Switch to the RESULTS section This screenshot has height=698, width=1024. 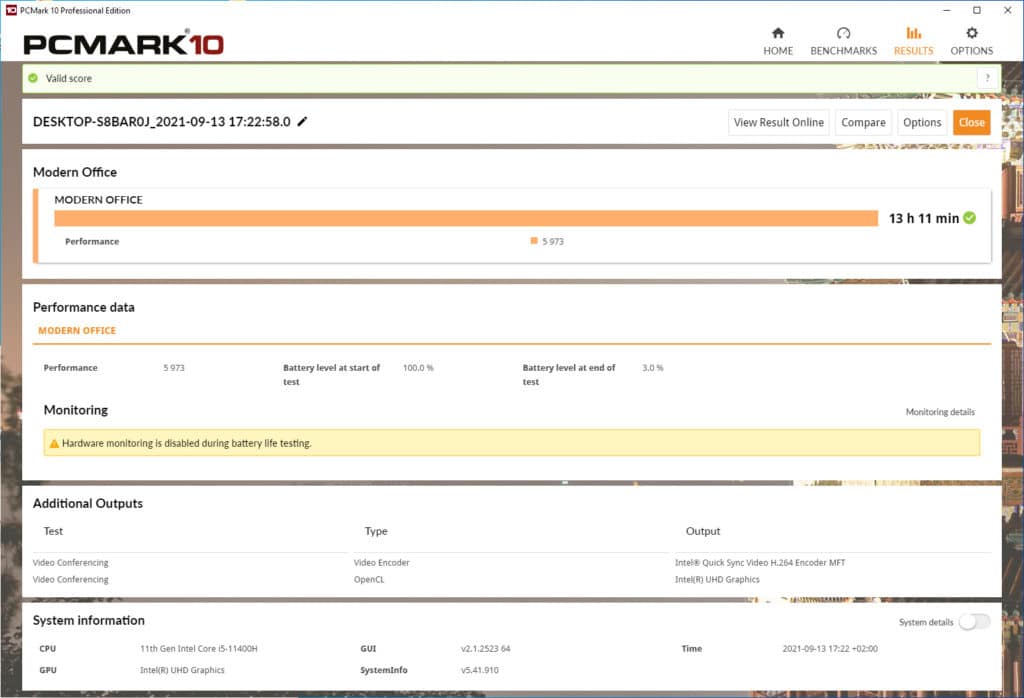[x=913, y=41]
